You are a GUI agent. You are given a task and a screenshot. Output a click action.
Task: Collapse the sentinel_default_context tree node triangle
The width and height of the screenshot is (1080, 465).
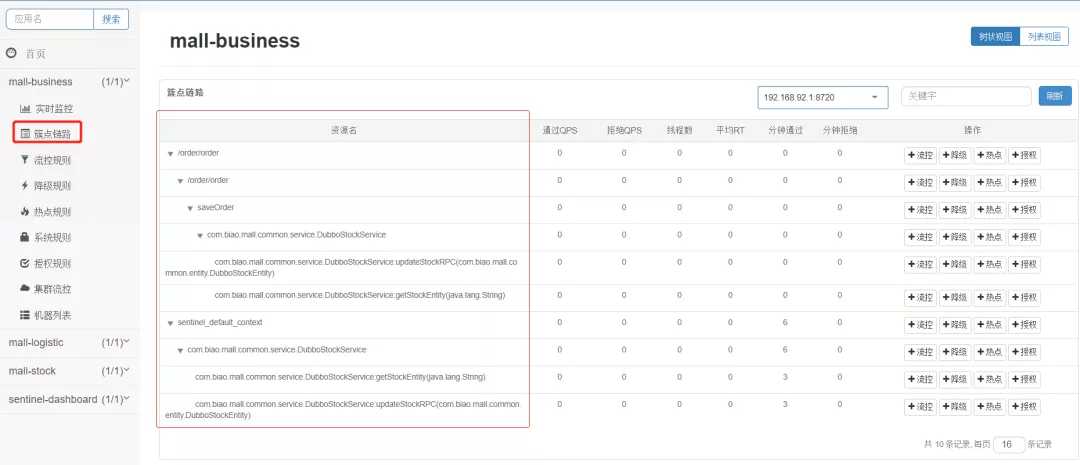[x=170, y=323]
